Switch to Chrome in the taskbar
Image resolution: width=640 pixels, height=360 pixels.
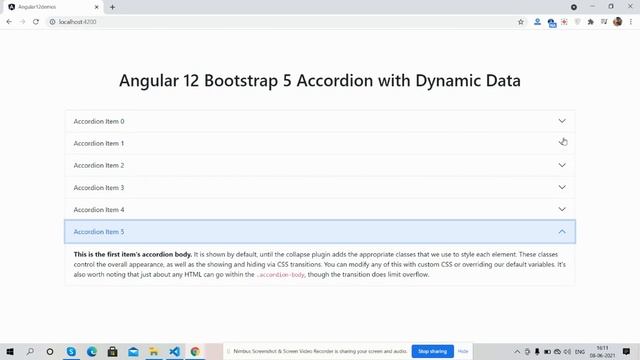(195, 351)
